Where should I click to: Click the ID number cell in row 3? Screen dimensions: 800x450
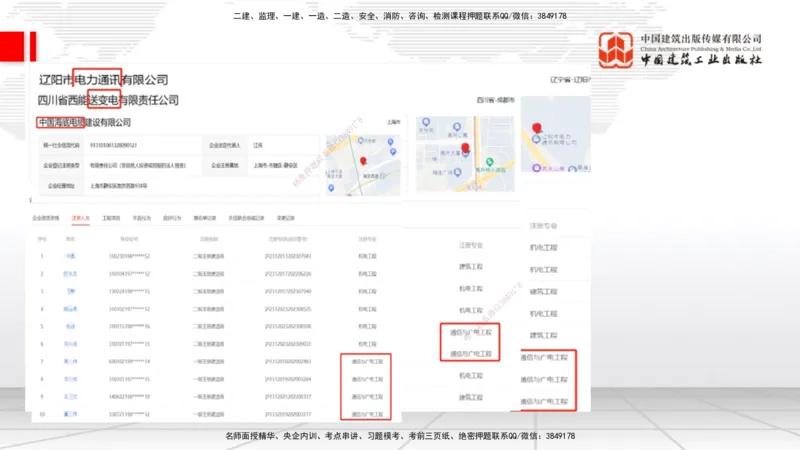click(129, 291)
